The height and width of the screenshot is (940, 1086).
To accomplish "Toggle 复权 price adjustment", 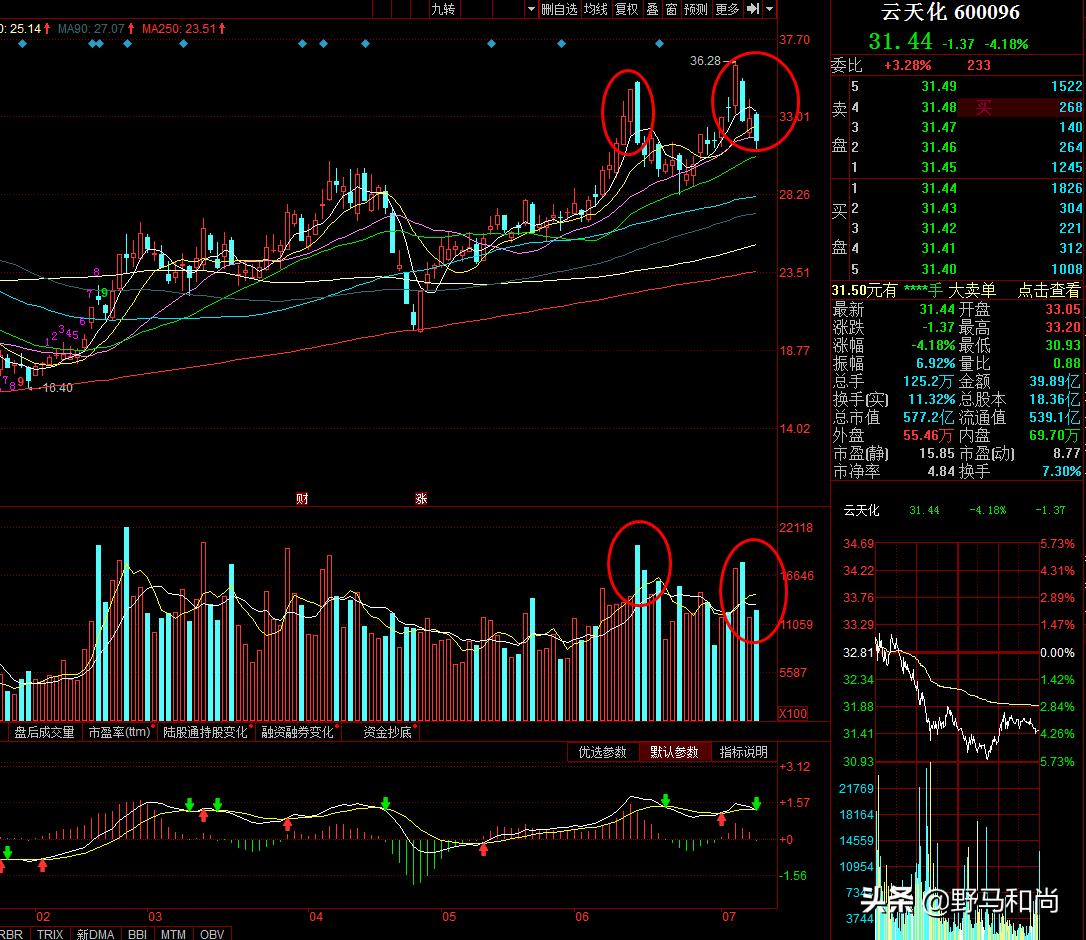I will [626, 9].
